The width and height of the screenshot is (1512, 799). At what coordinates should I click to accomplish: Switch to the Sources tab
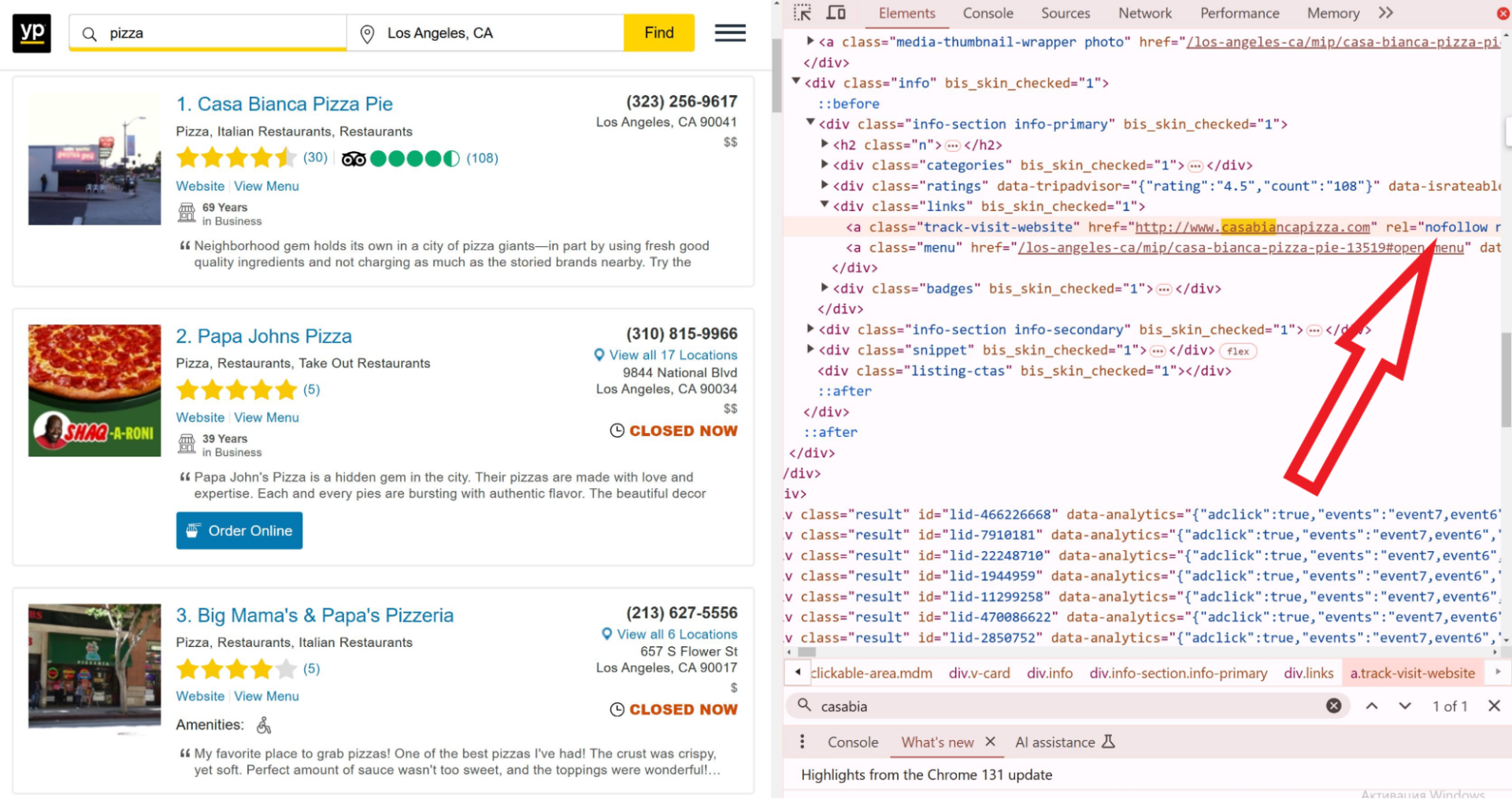1065,13
